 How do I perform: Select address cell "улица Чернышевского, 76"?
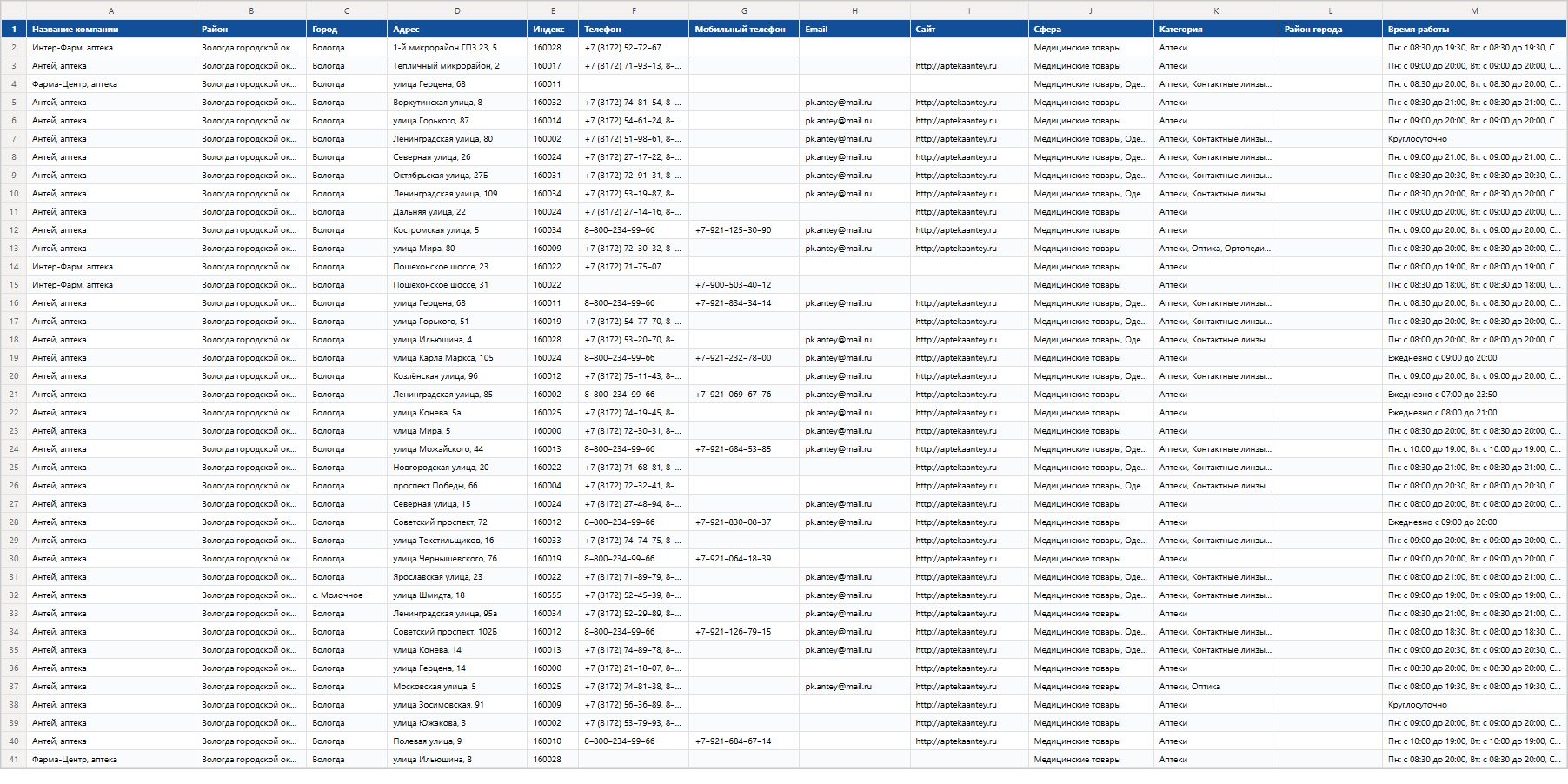pos(457,559)
